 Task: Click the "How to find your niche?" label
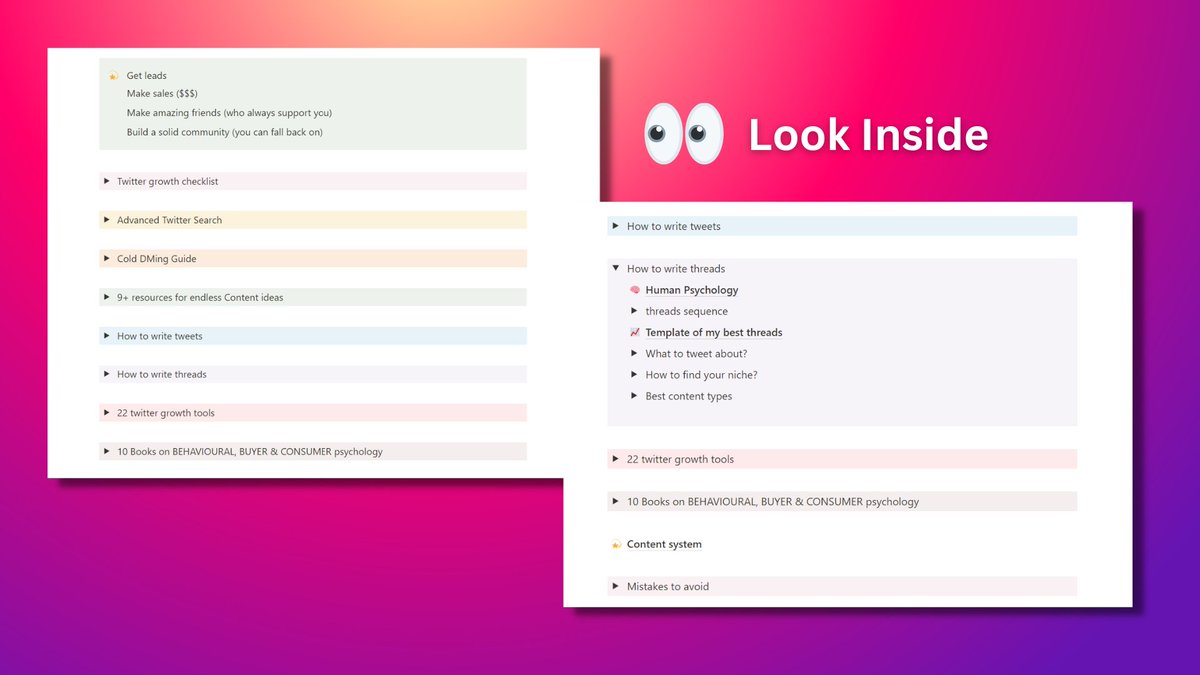coord(701,375)
